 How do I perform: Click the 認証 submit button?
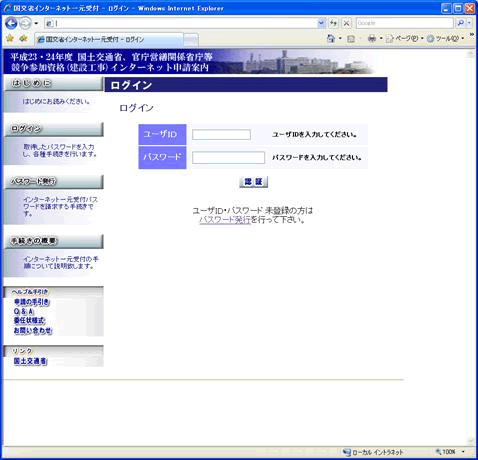click(x=253, y=182)
